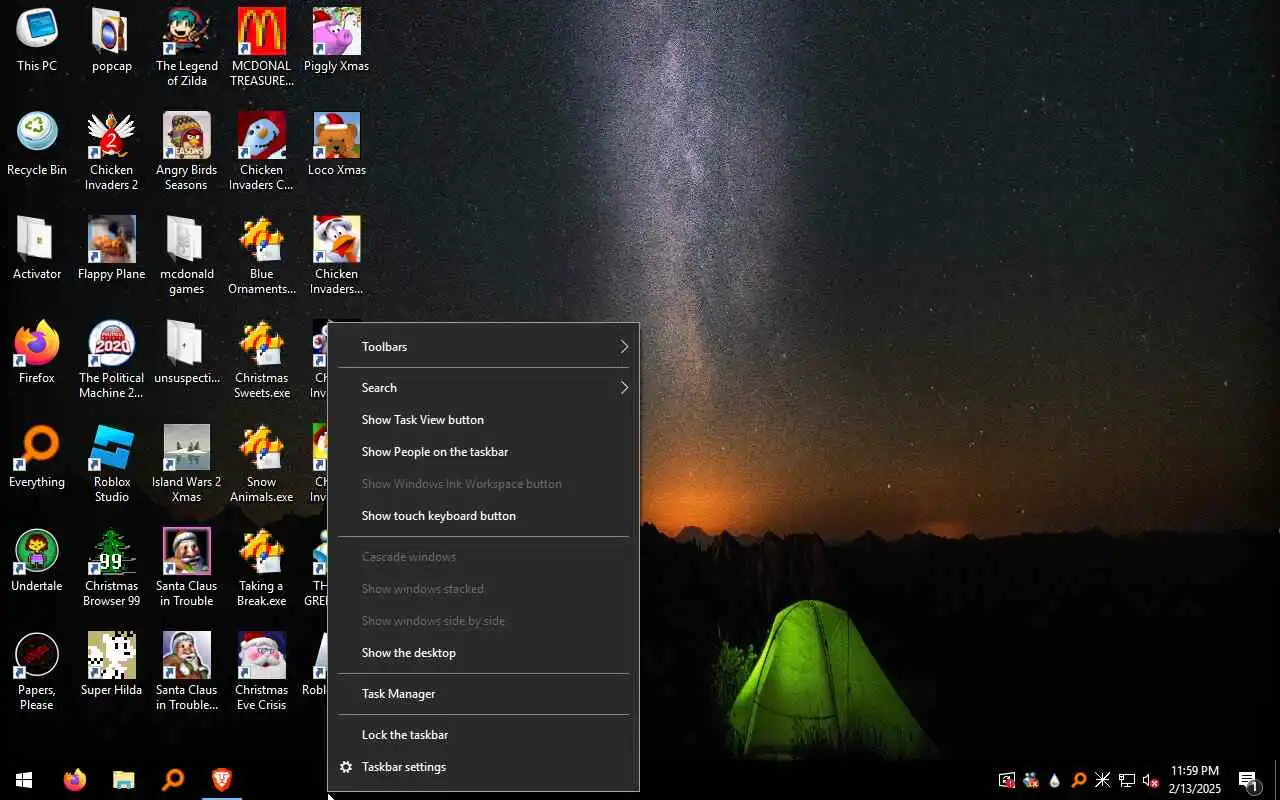Click the Windows Start button
This screenshot has height=800, width=1280.
point(24,780)
